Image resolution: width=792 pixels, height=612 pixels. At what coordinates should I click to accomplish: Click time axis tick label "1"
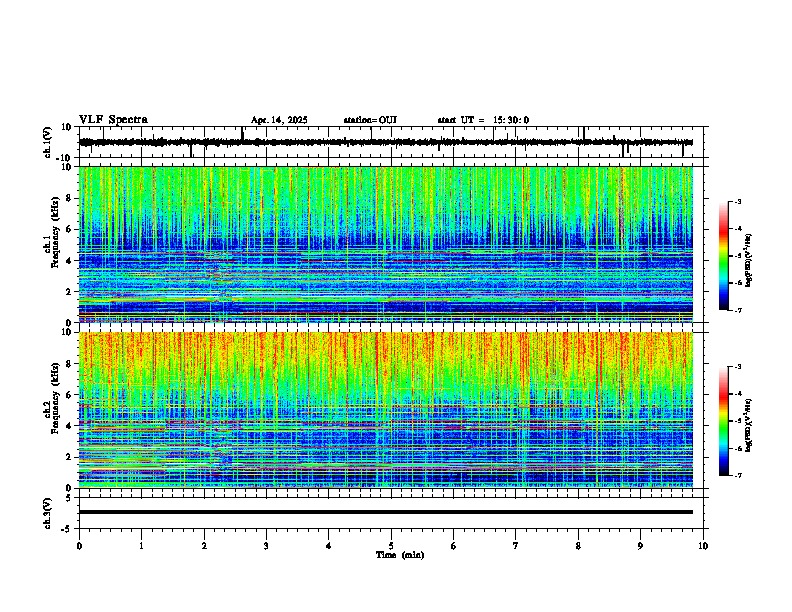(141, 546)
